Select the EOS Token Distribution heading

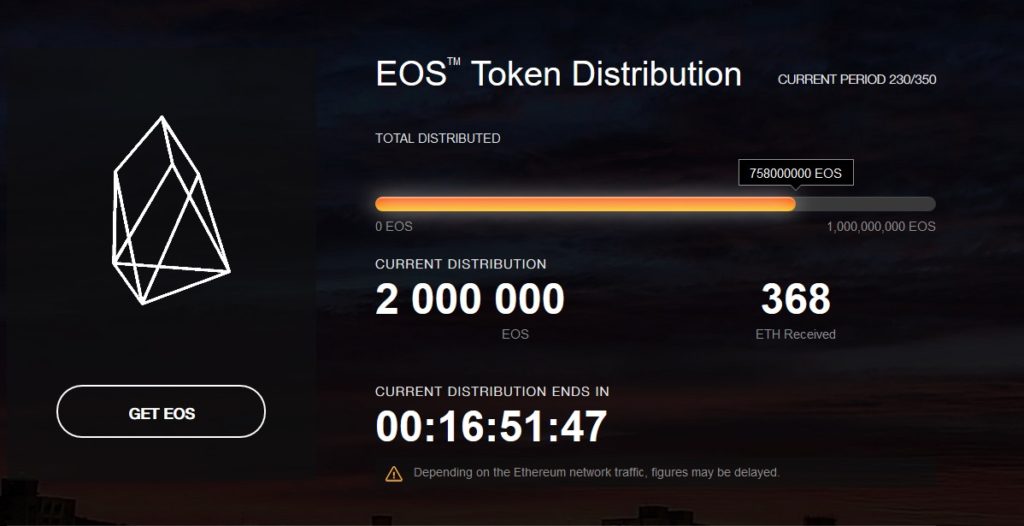pyautogui.click(x=558, y=74)
